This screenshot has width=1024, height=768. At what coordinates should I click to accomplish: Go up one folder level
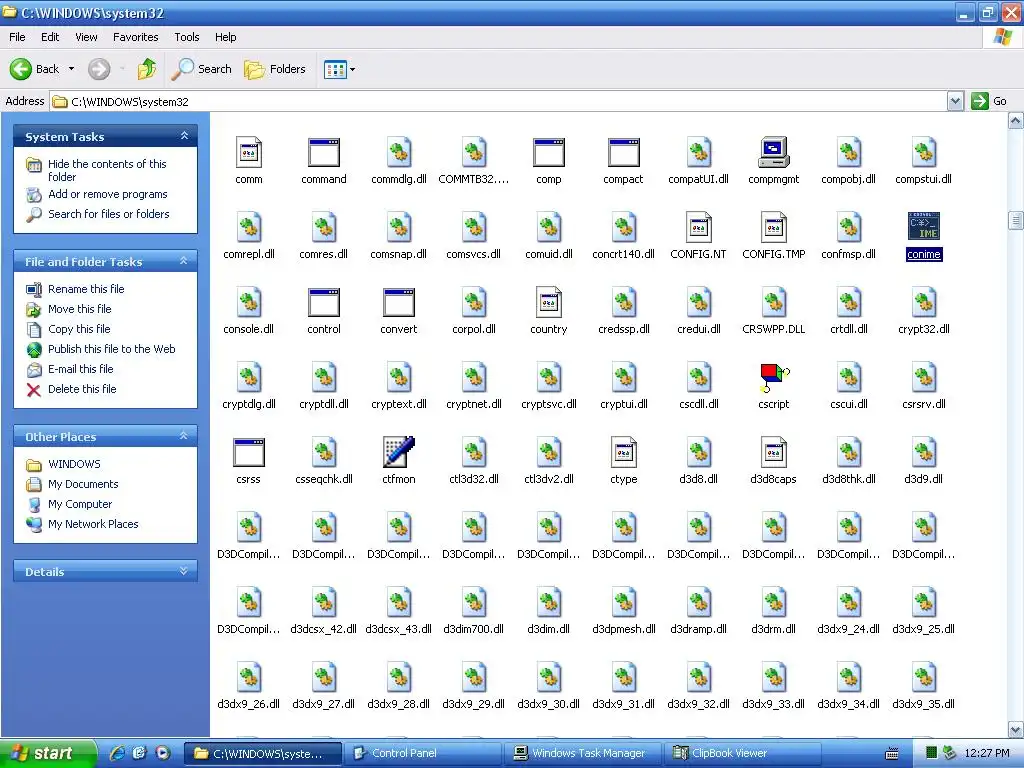[x=147, y=69]
